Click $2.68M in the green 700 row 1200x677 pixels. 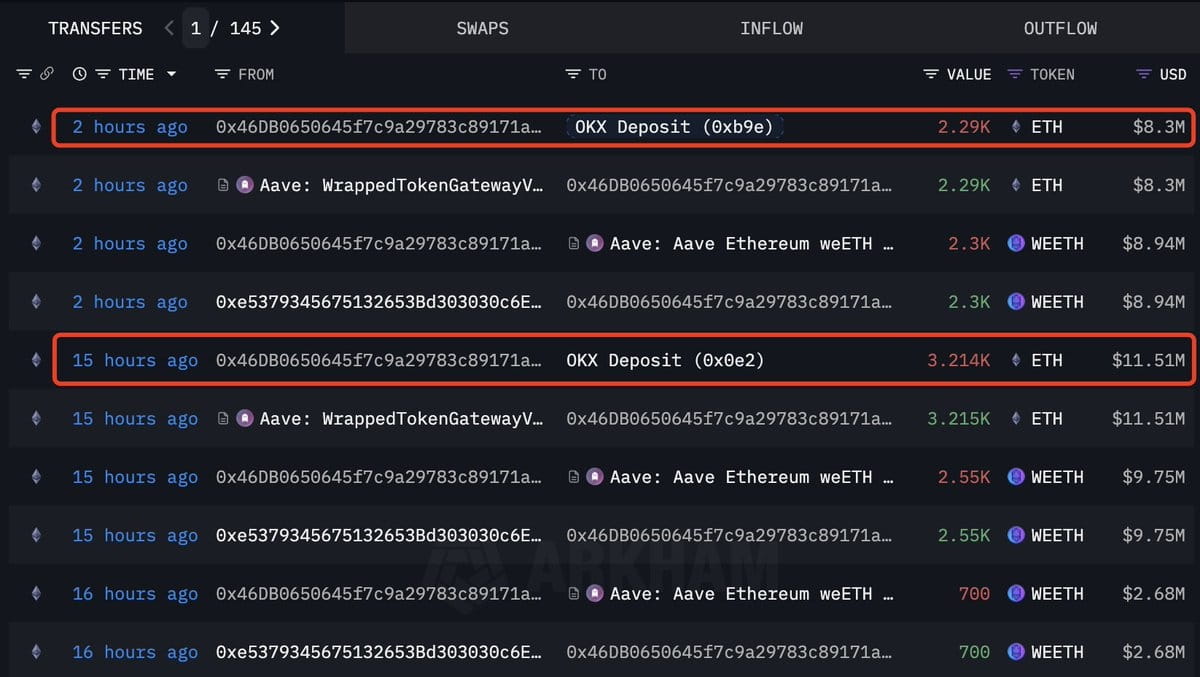pyautogui.click(x=1154, y=652)
